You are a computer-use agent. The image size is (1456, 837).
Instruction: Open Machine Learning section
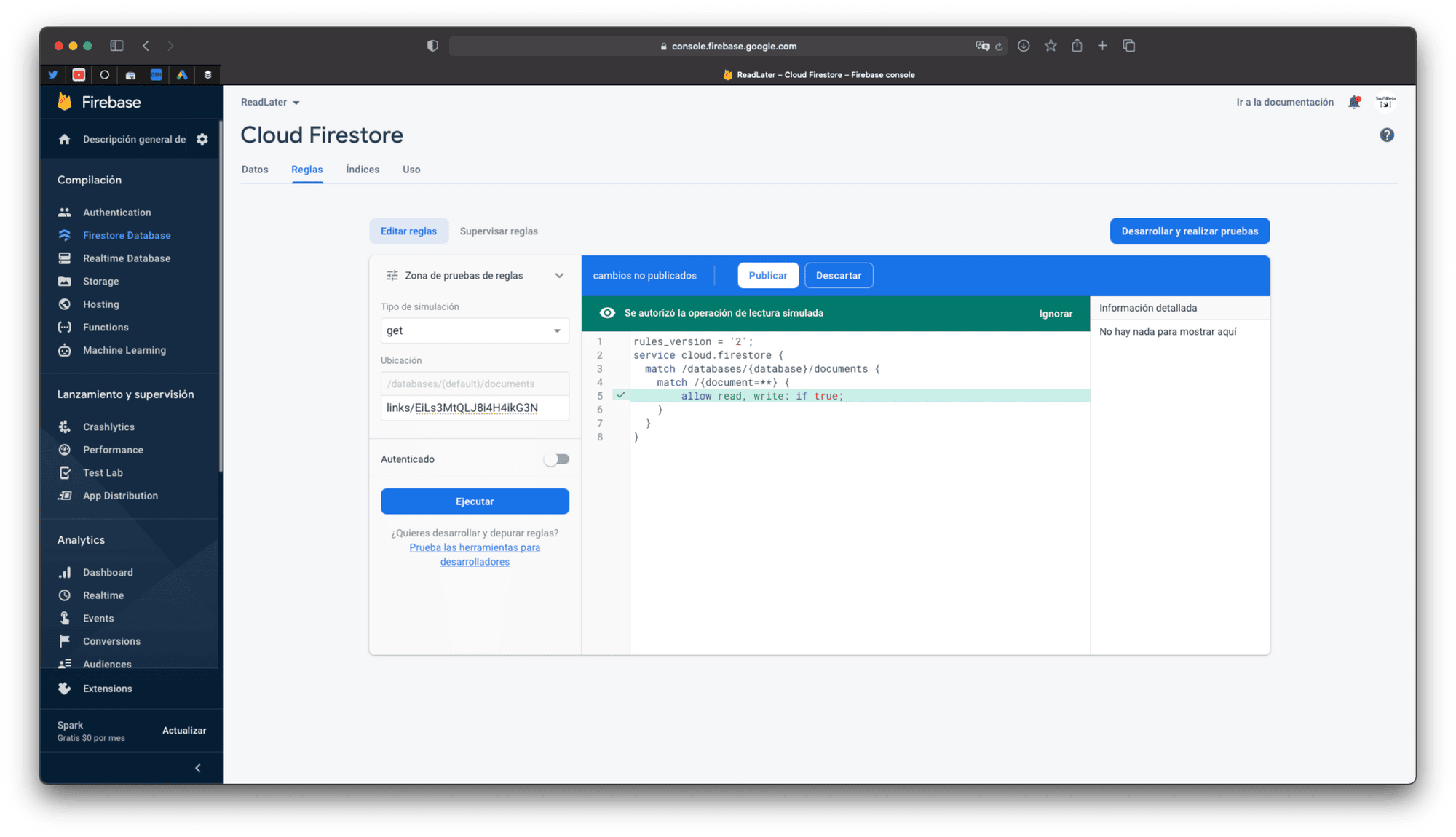pyautogui.click(x=124, y=350)
